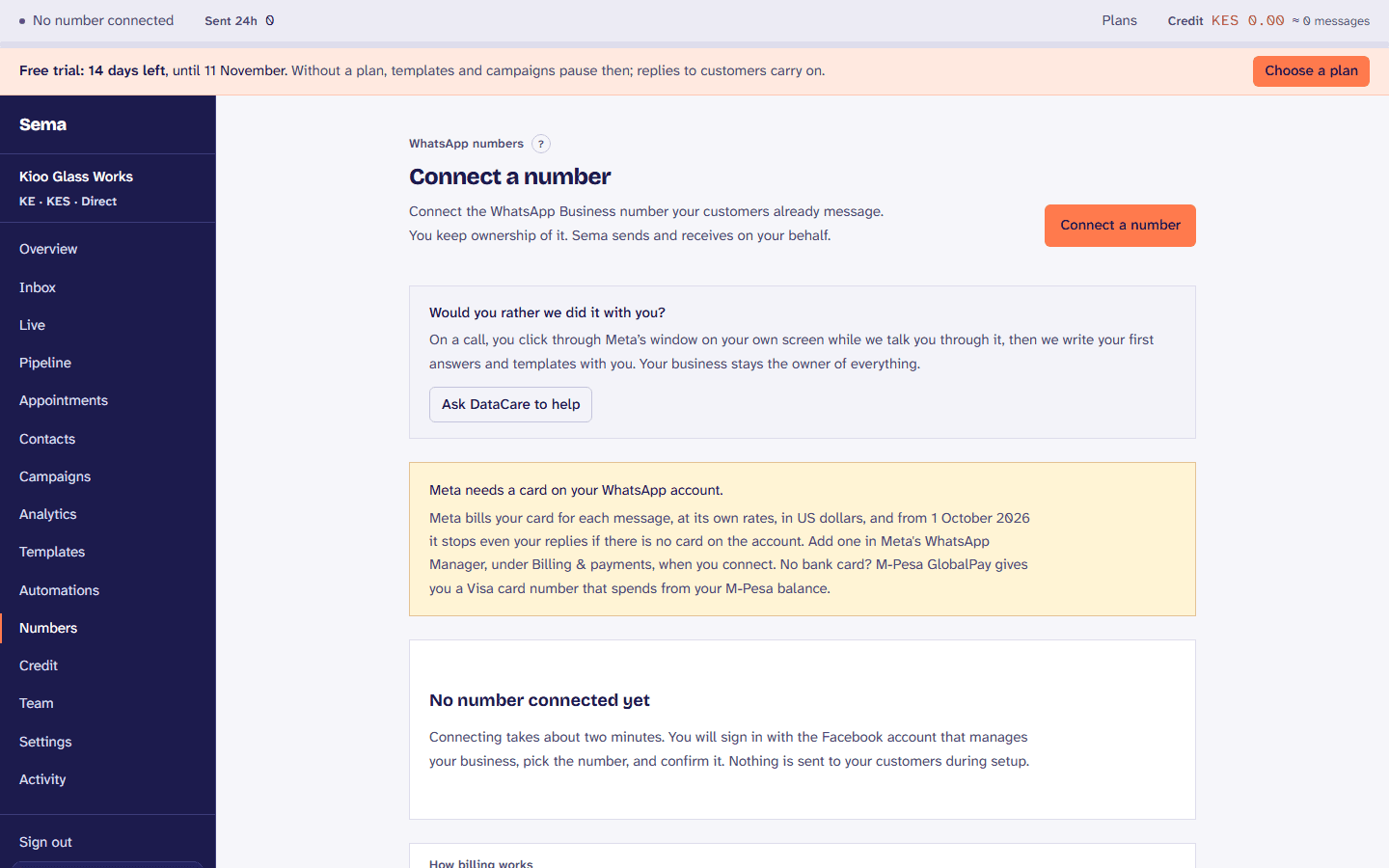This screenshot has height=868, width=1389.
Task: Click the Meta needs a card notice heading
Action: point(576,490)
